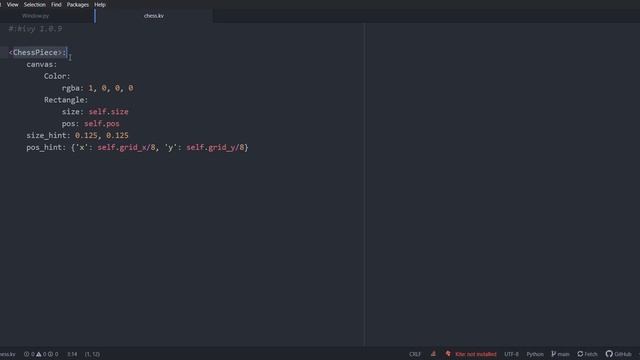
Task: Click the git branch icon
Action: click(x=553, y=354)
